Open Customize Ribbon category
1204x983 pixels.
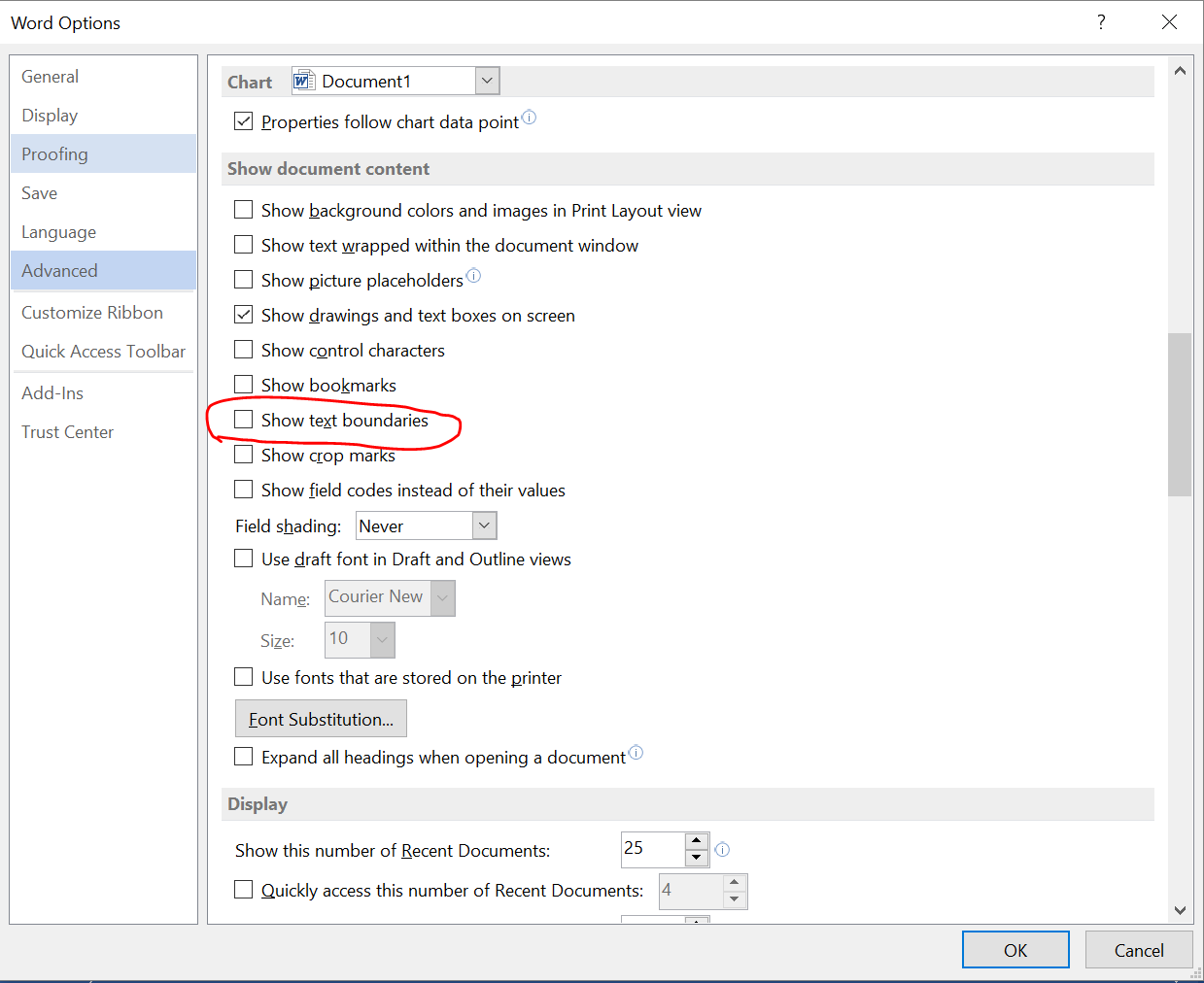103,313
